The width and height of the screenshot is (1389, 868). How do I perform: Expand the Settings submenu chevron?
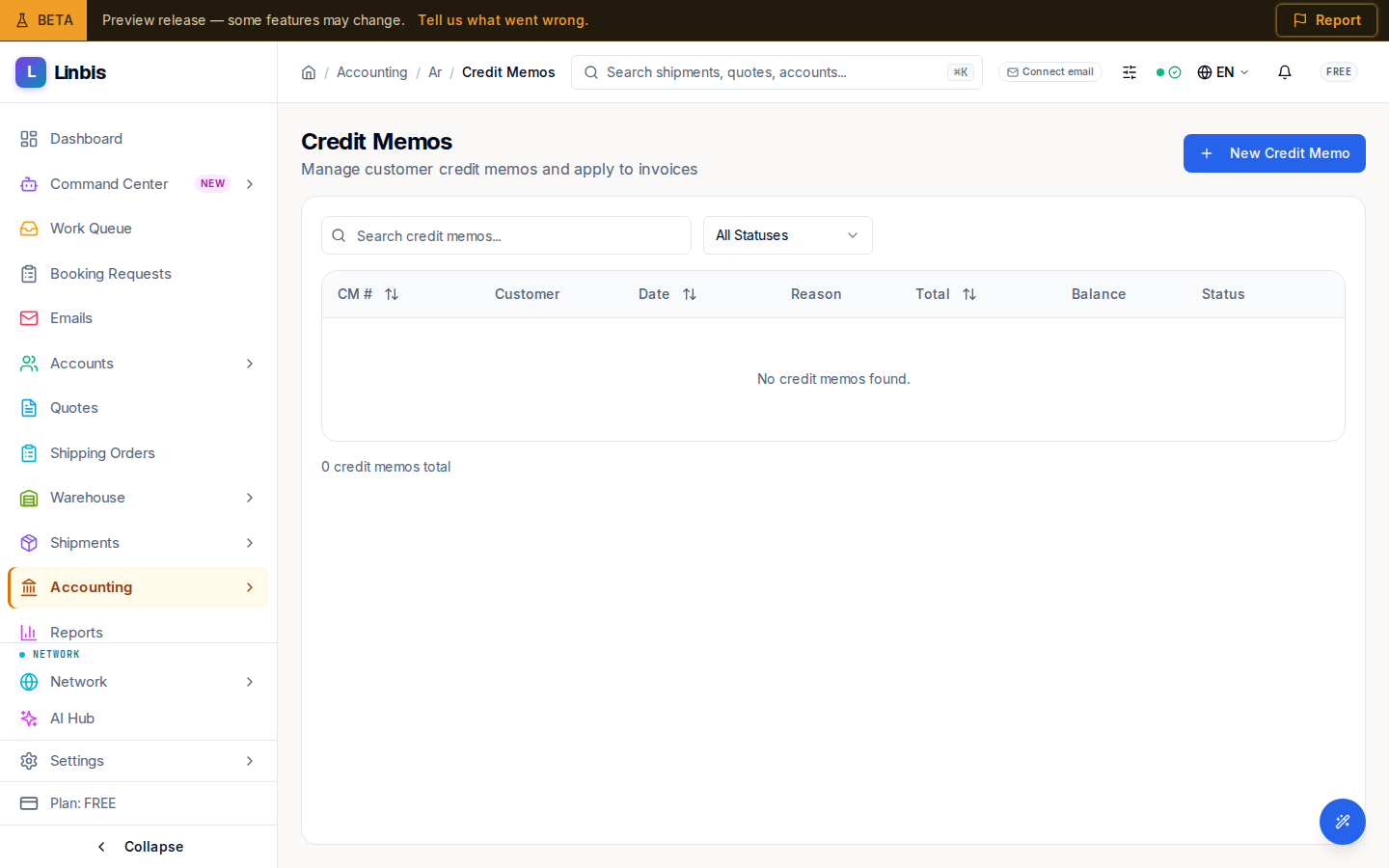[x=250, y=761]
